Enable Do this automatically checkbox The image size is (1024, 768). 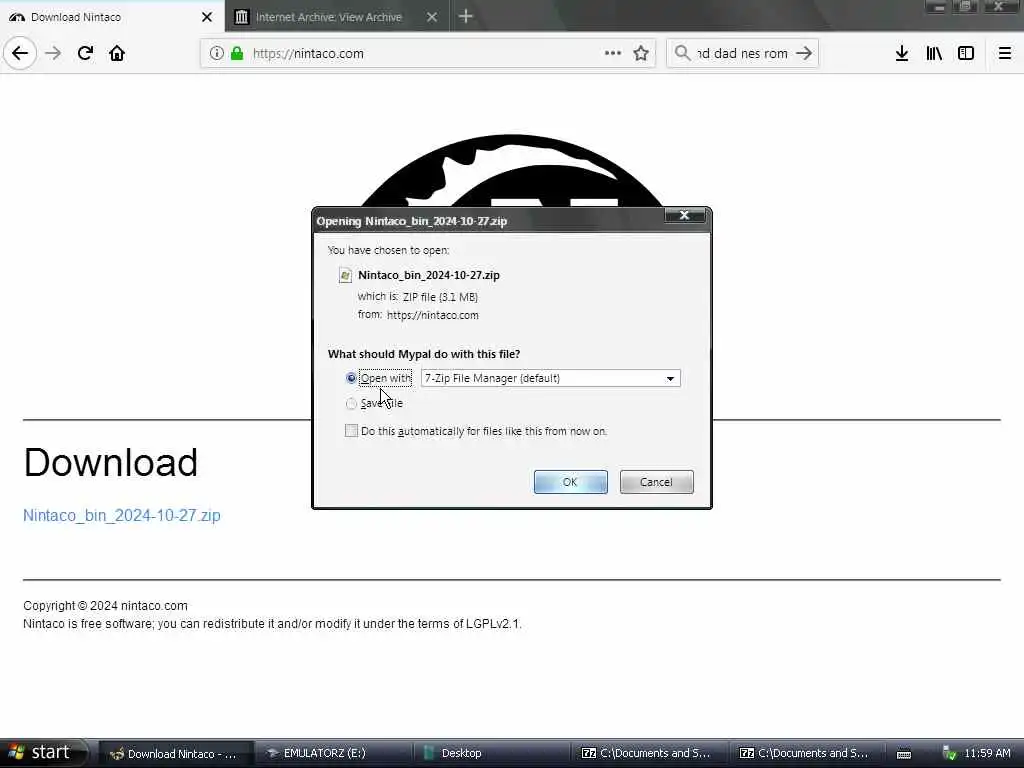[351, 430]
